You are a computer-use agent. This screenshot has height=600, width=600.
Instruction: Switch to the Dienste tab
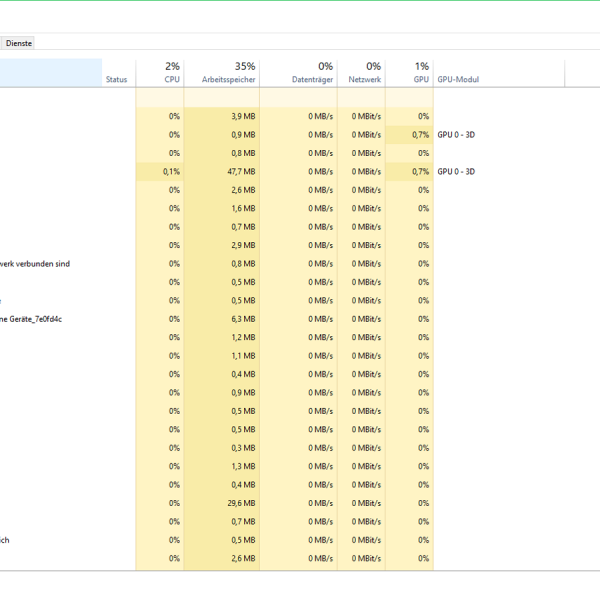click(19, 43)
